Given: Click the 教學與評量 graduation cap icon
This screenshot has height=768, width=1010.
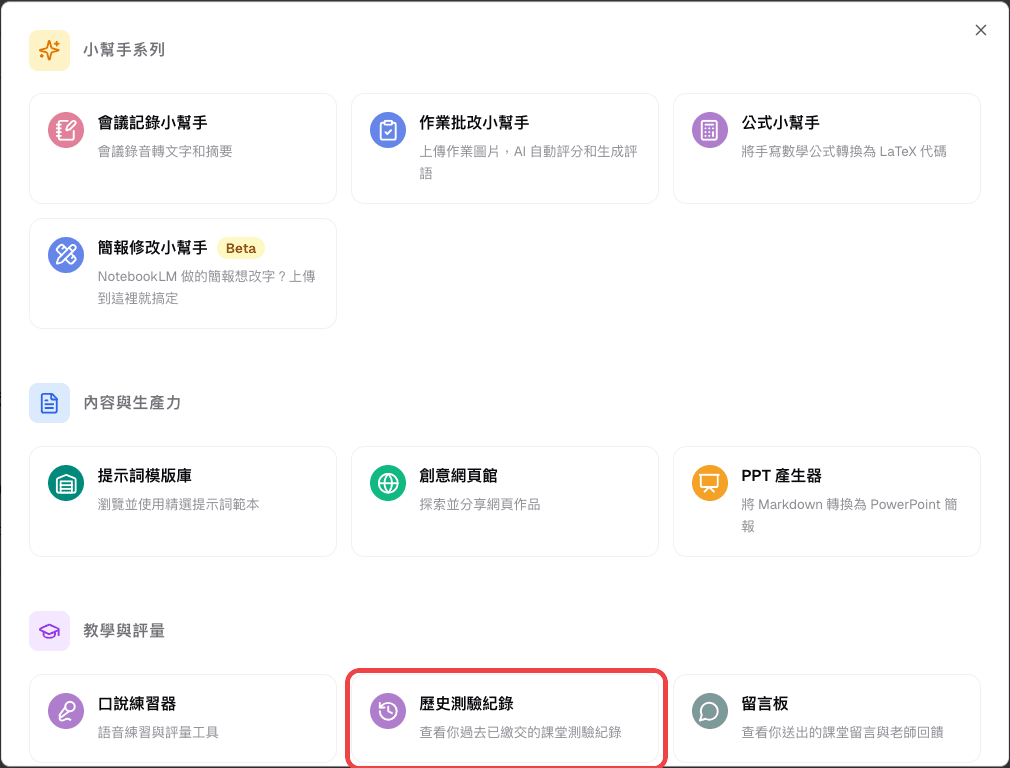Looking at the screenshot, I should tap(50, 631).
